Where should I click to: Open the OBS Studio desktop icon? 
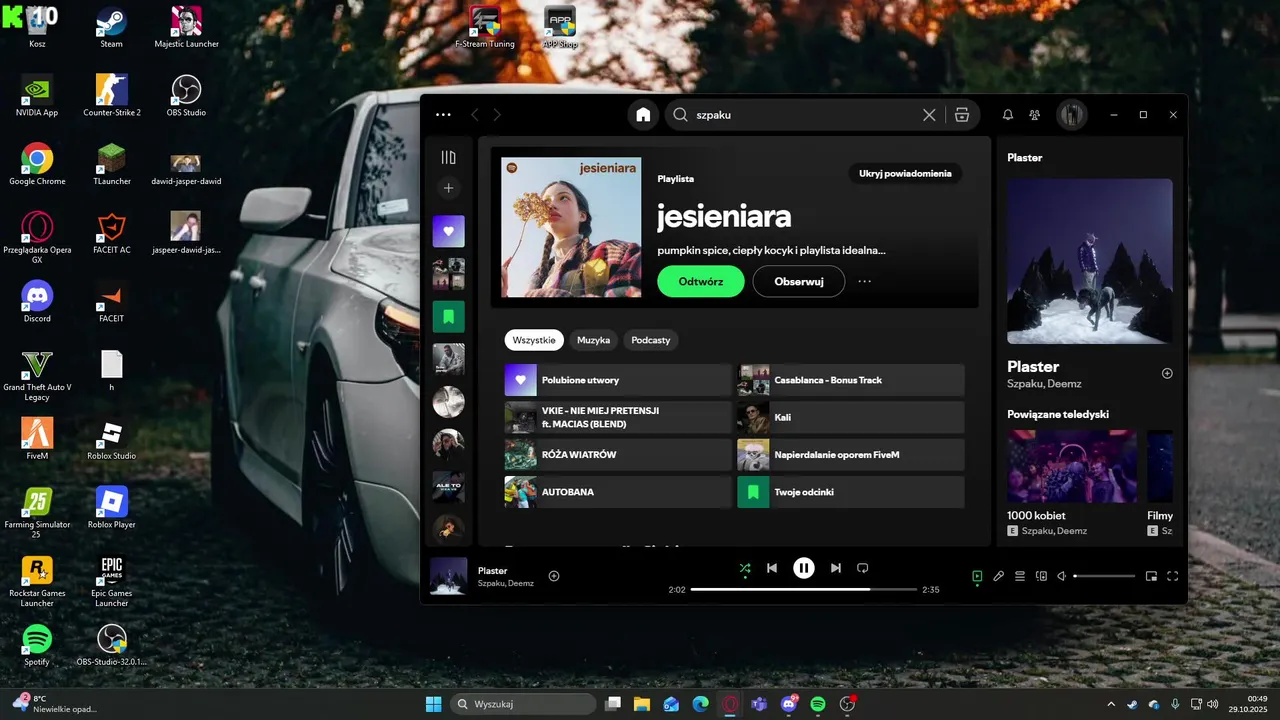186,96
